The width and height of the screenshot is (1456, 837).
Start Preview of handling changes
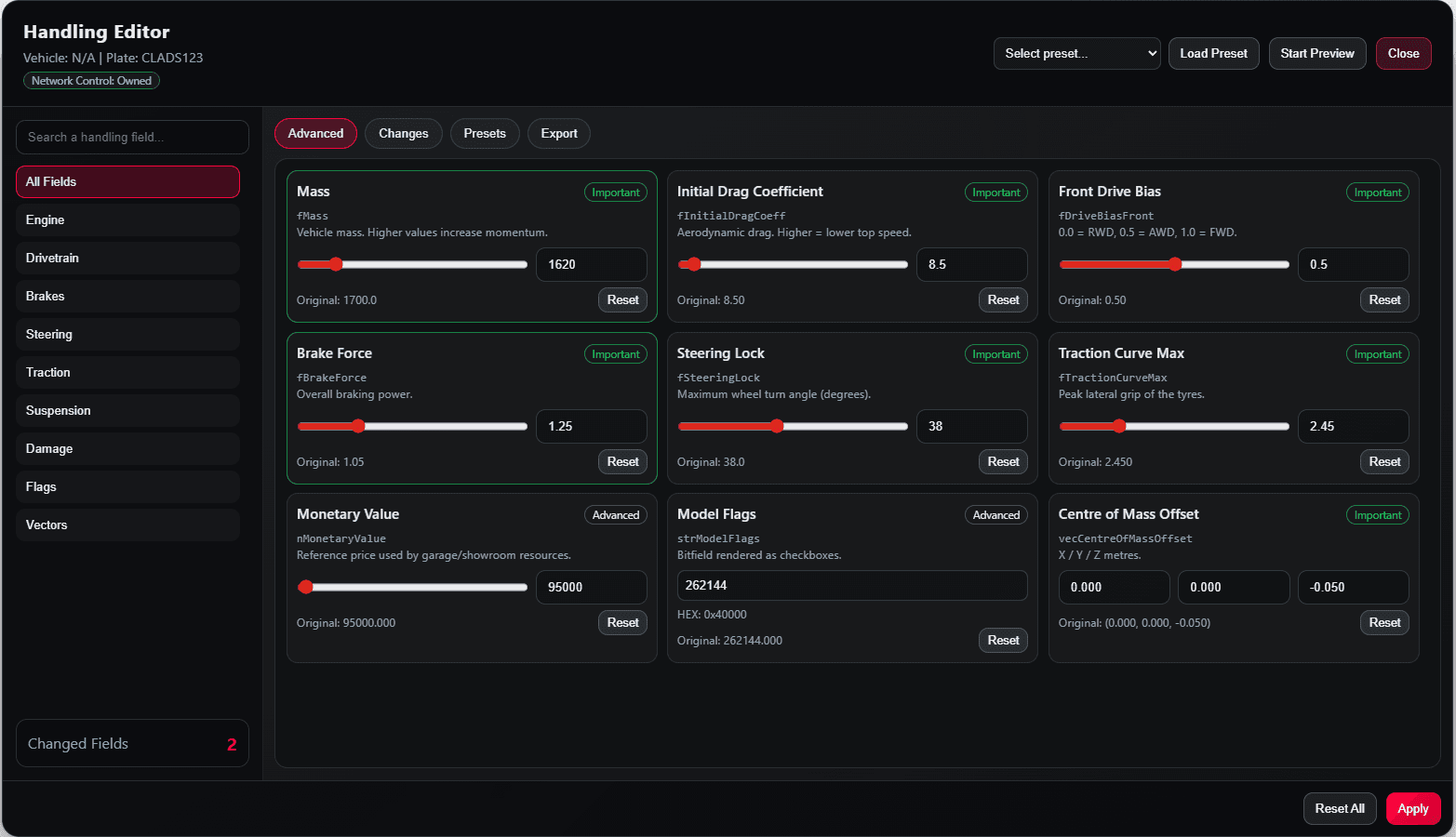coord(1316,53)
